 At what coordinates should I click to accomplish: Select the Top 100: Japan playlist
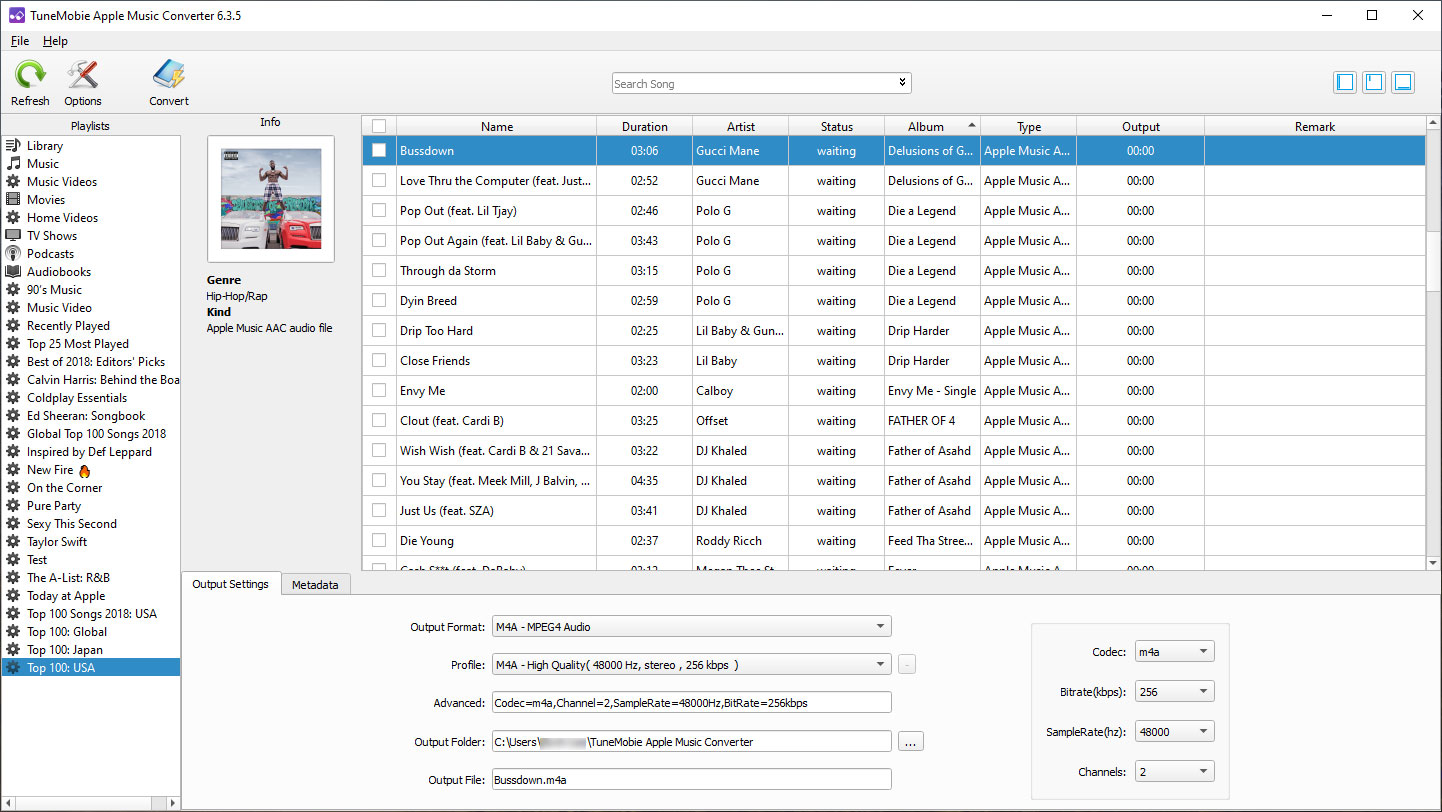click(65, 650)
